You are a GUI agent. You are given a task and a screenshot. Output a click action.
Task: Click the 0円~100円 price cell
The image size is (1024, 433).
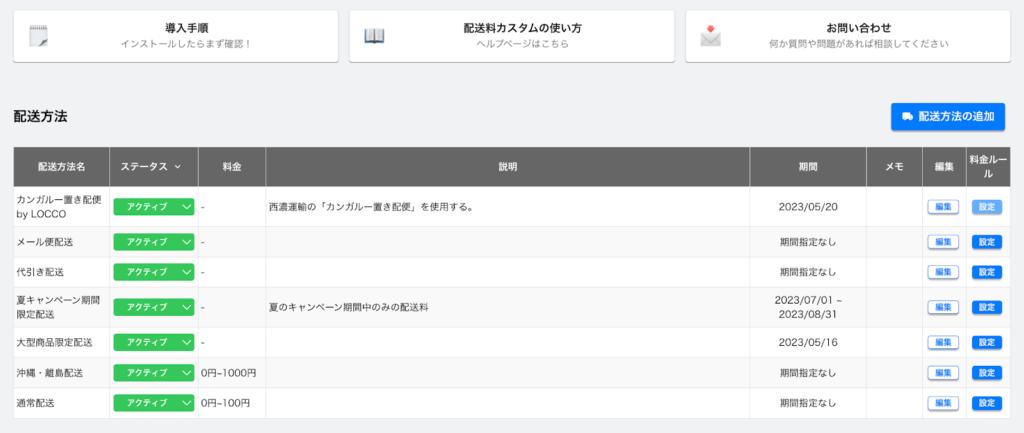232,403
